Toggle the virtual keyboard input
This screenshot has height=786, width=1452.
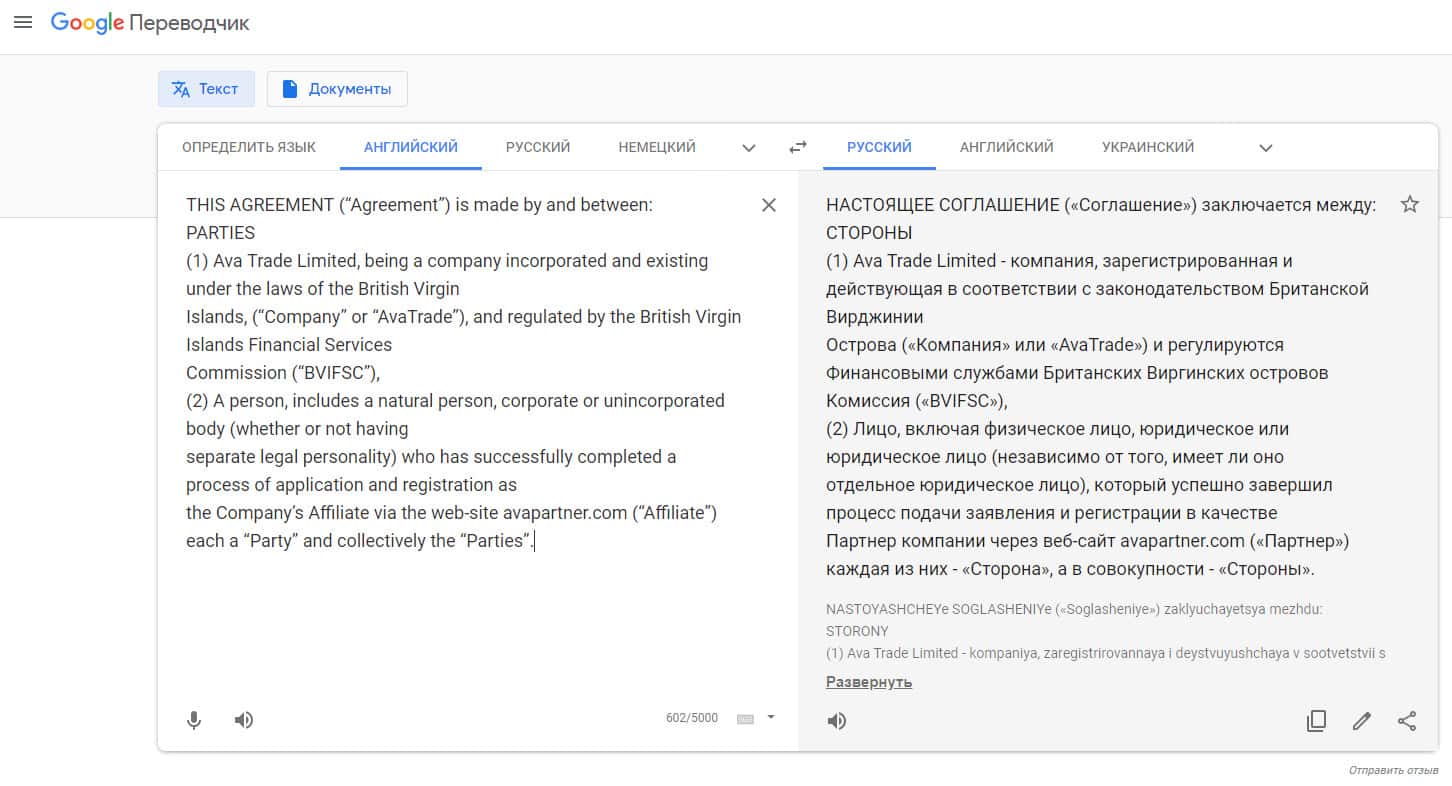[745, 719]
